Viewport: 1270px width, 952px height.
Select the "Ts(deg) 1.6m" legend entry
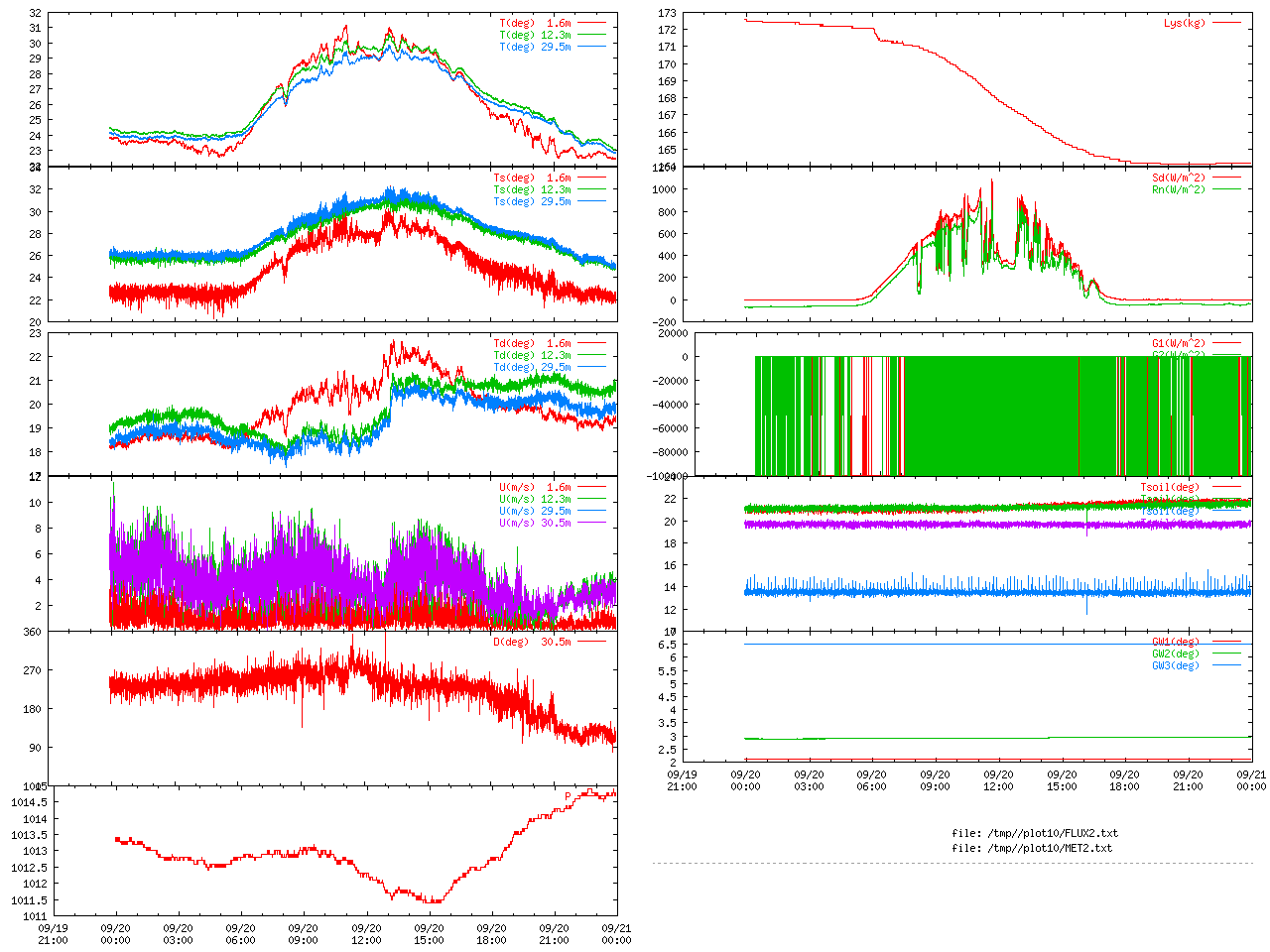(533, 178)
